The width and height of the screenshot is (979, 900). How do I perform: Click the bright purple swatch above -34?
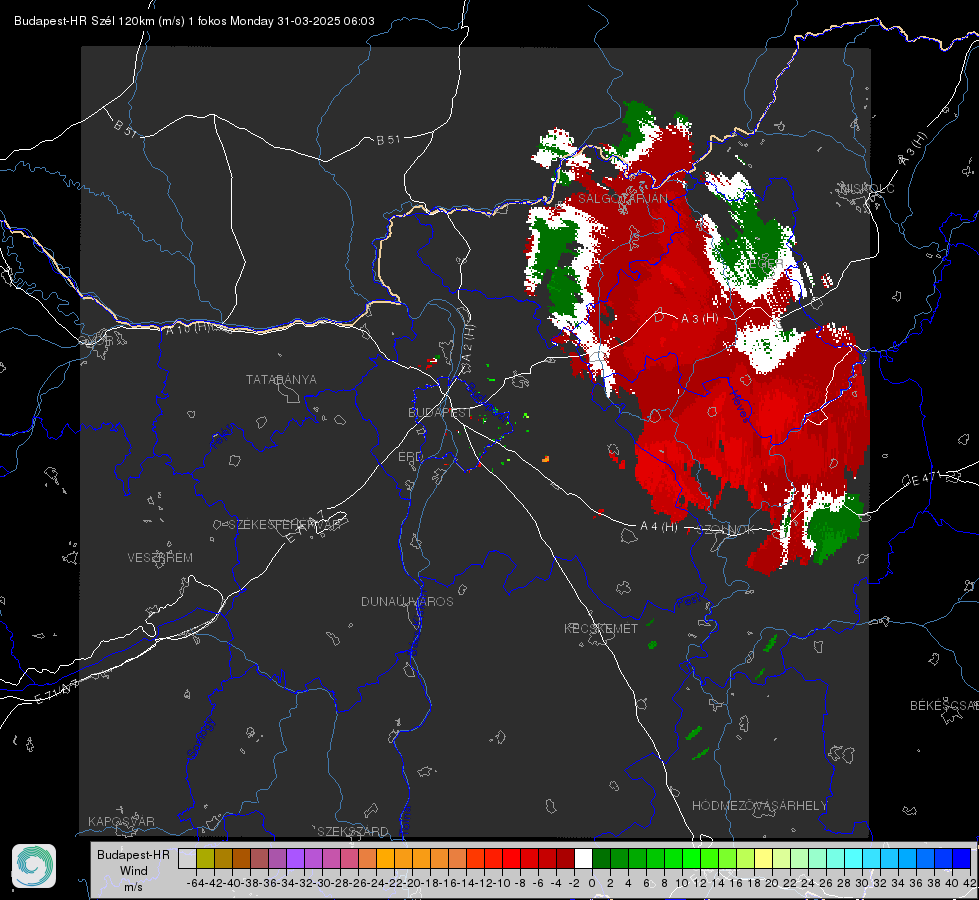click(295, 859)
